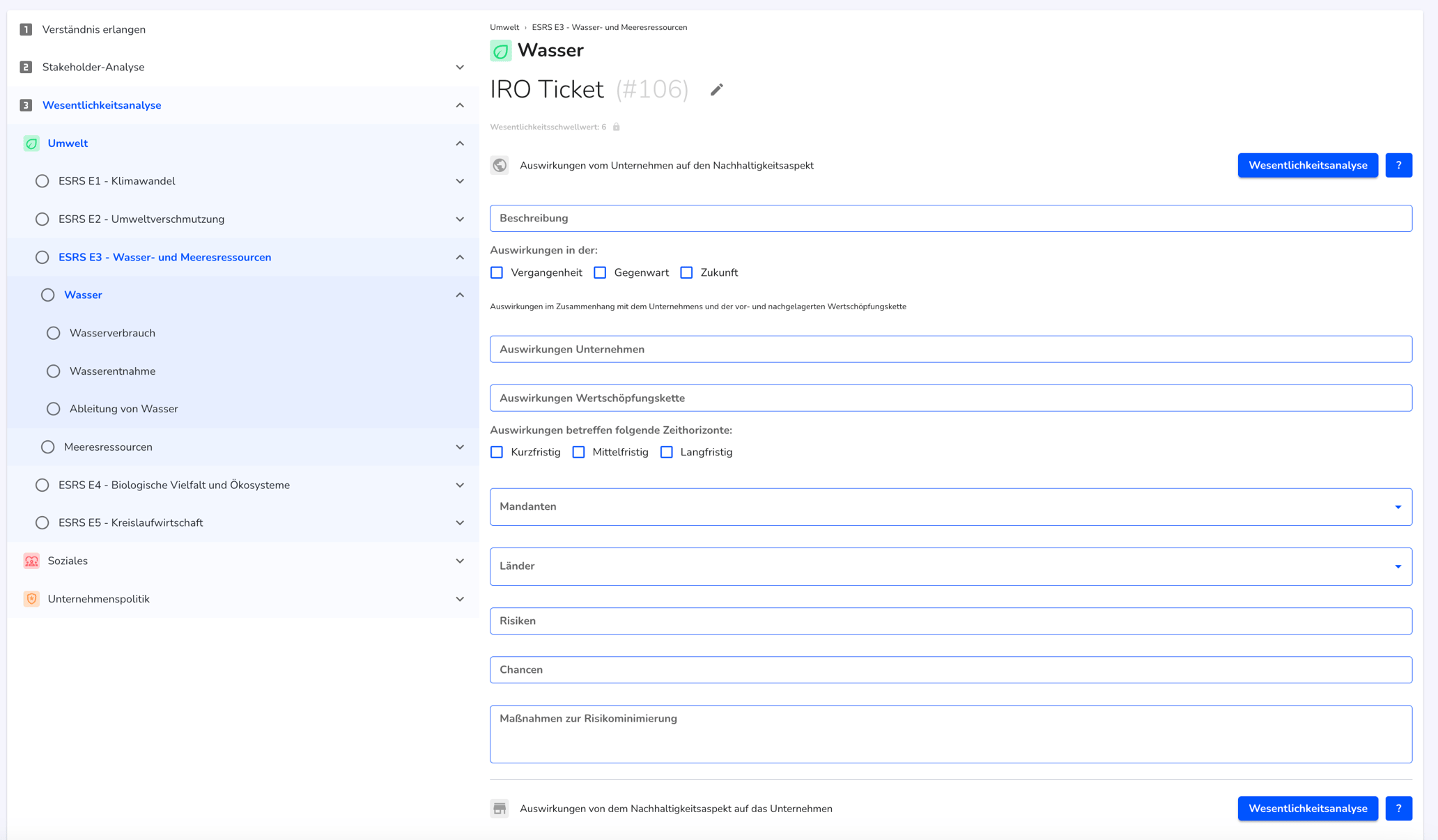Image resolution: width=1438 pixels, height=840 pixels.
Task: Focus the Auswirkungen Unternehmen field
Action: 951,349
